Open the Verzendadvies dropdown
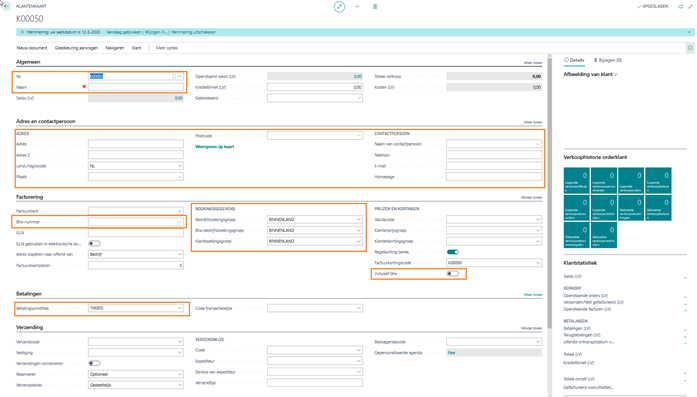697x397 pixels. pyautogui.click(x=180, y=385)
